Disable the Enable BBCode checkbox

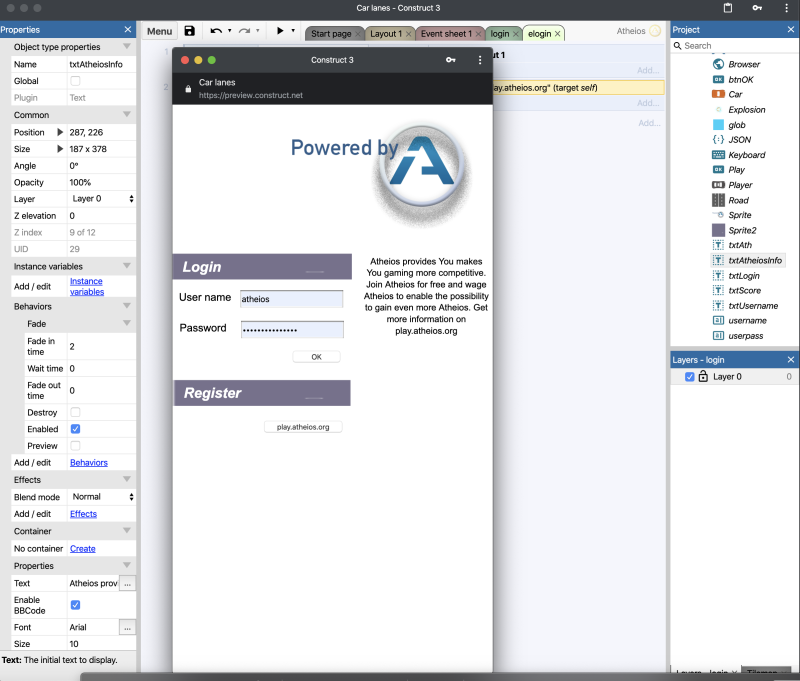point(75,605)
